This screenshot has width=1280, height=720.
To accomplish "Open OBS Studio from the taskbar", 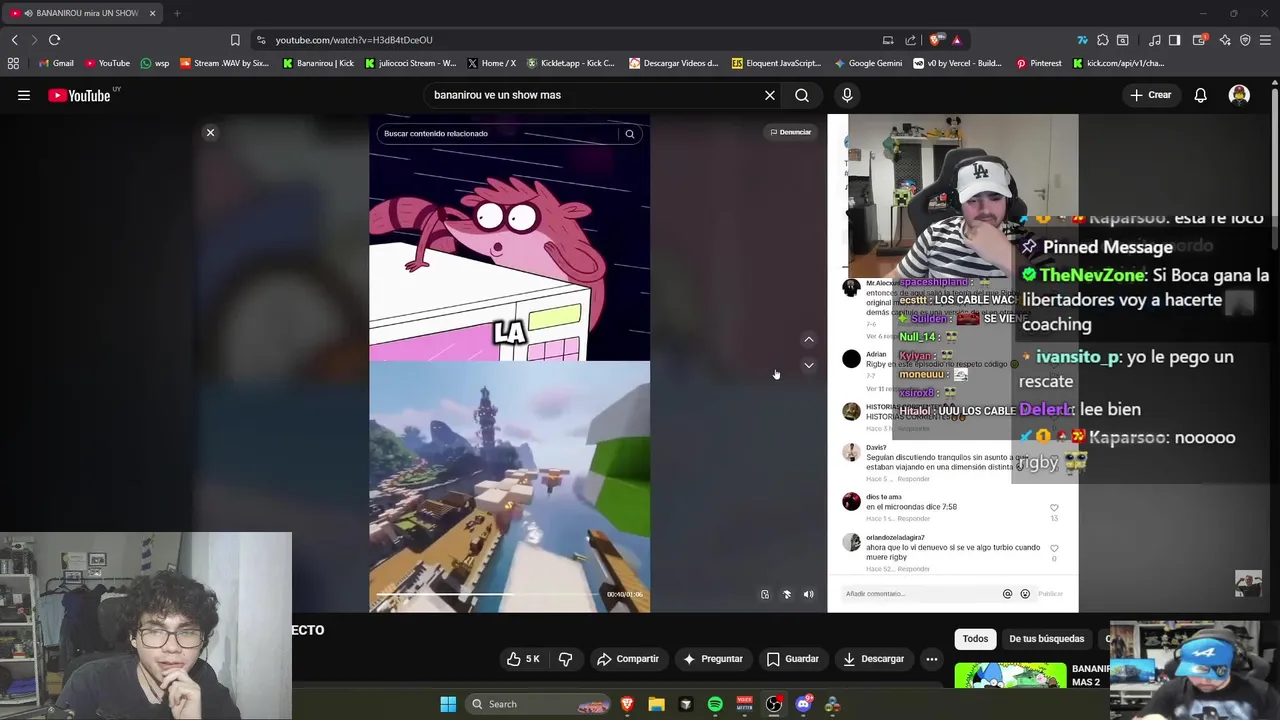I will (774, 704).
